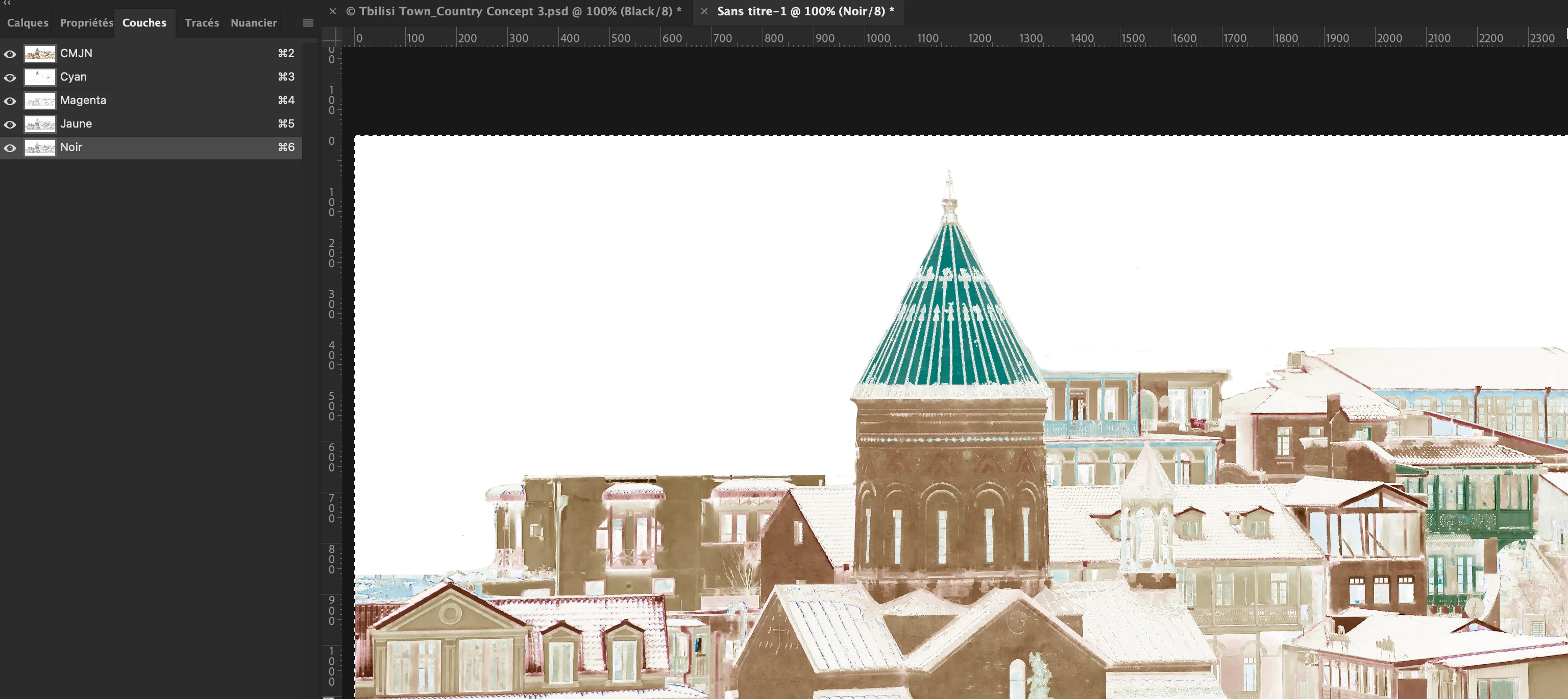Image resolution: width=1568 pixels, height=699 pixels.
Task: Toggle visibility of Magenta channel
Action: pos(10,101)
